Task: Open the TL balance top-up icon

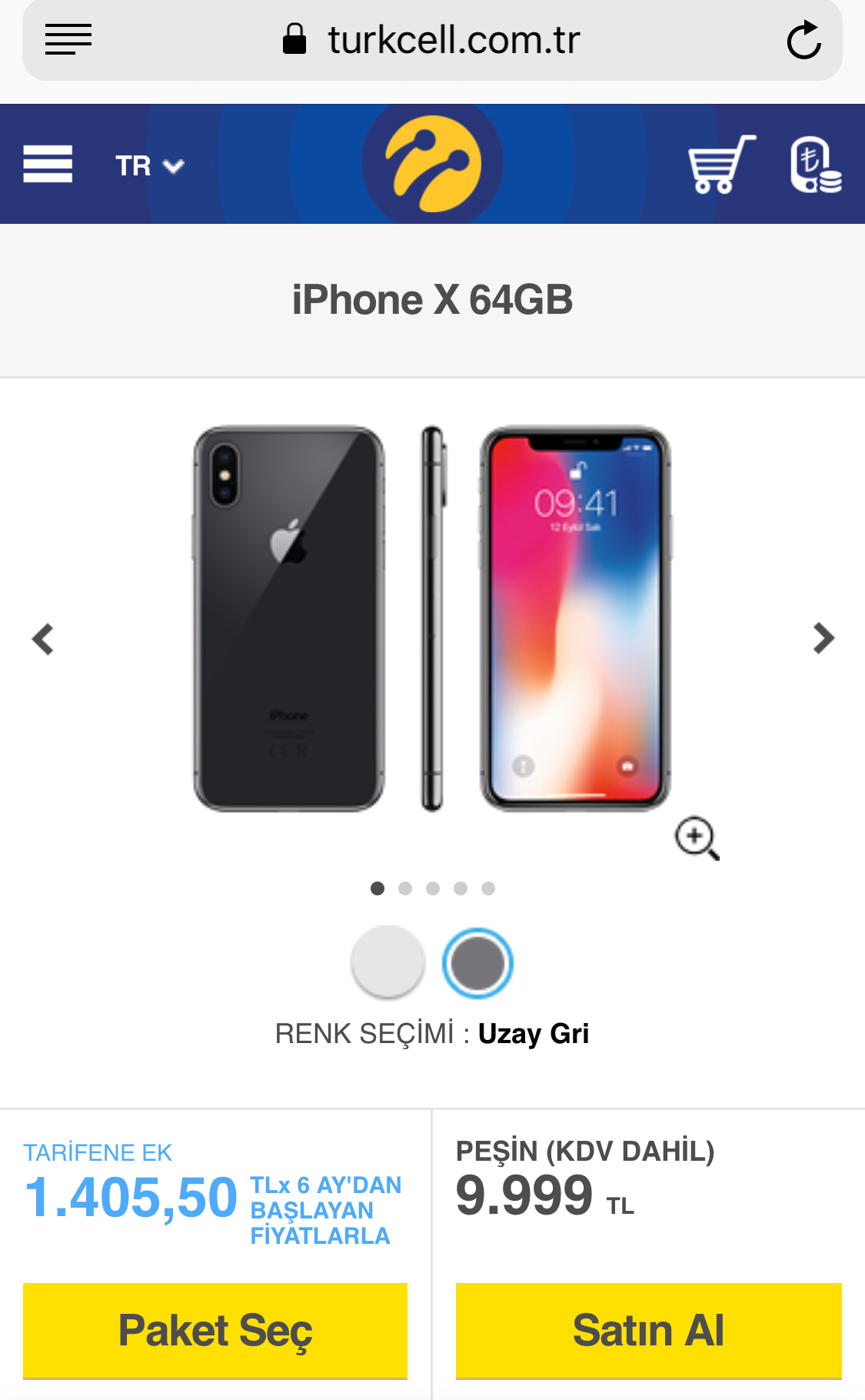Action: click(x=816, y=164)
